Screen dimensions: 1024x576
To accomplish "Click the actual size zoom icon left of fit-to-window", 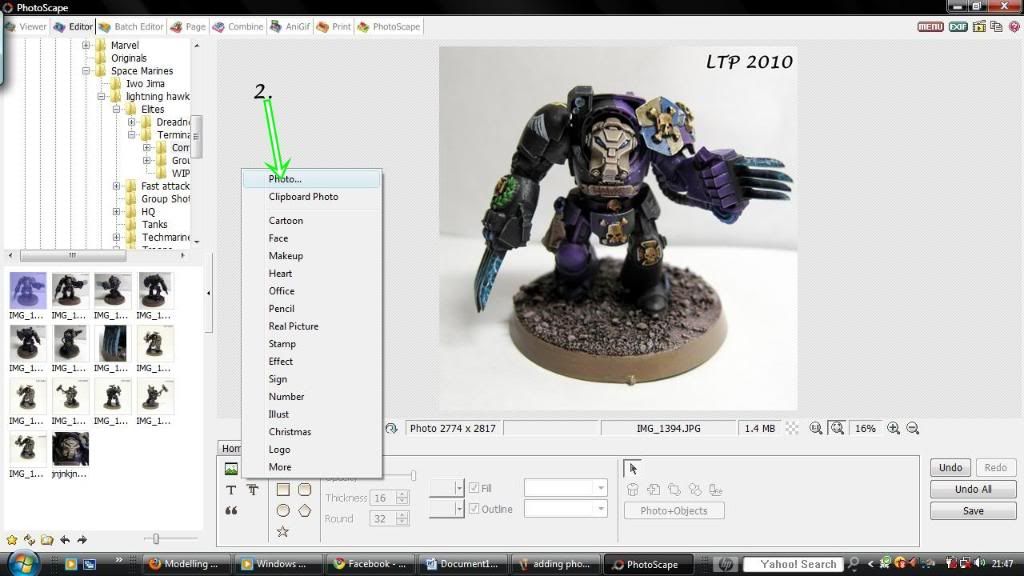I will pos(816,428).
